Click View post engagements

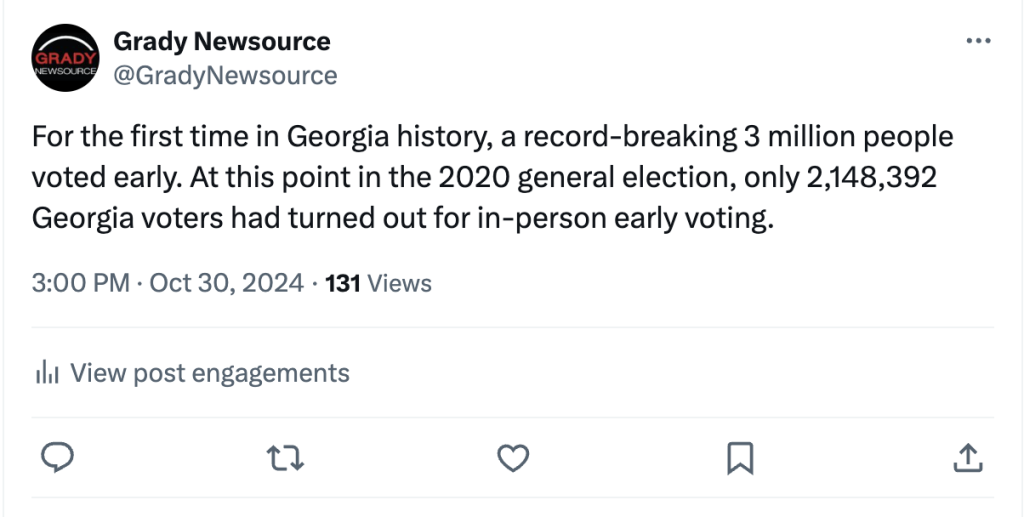(210, 374)
